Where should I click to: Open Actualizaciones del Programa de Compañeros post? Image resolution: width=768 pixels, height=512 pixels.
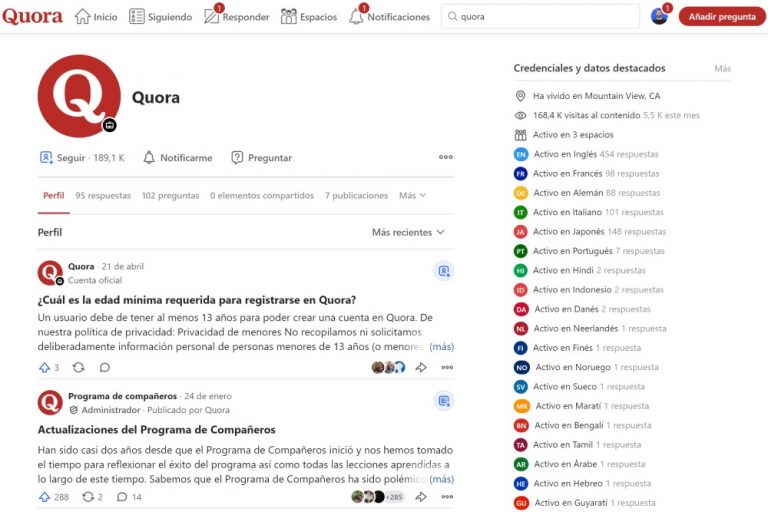[x=157, y=430]
